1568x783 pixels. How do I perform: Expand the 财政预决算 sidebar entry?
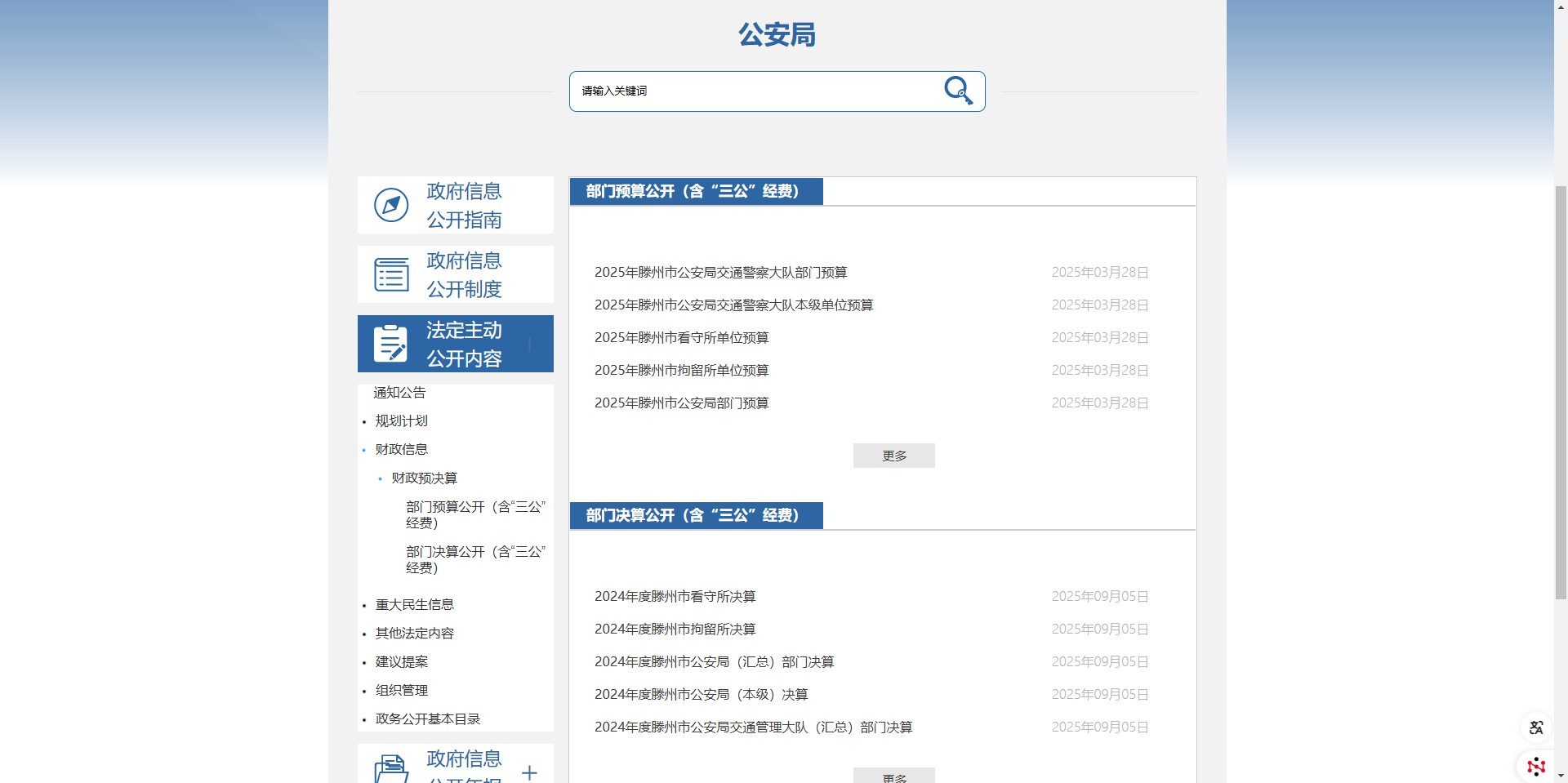click(424, 478)
